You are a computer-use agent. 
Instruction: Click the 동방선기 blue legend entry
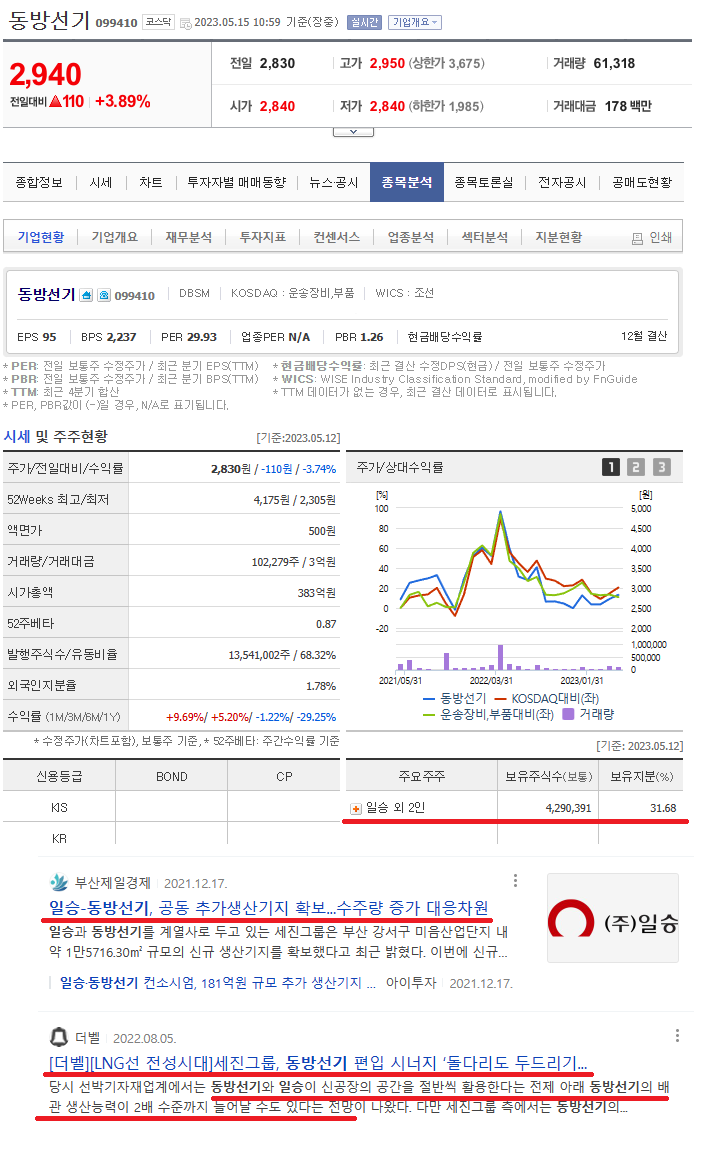point(454,699)
